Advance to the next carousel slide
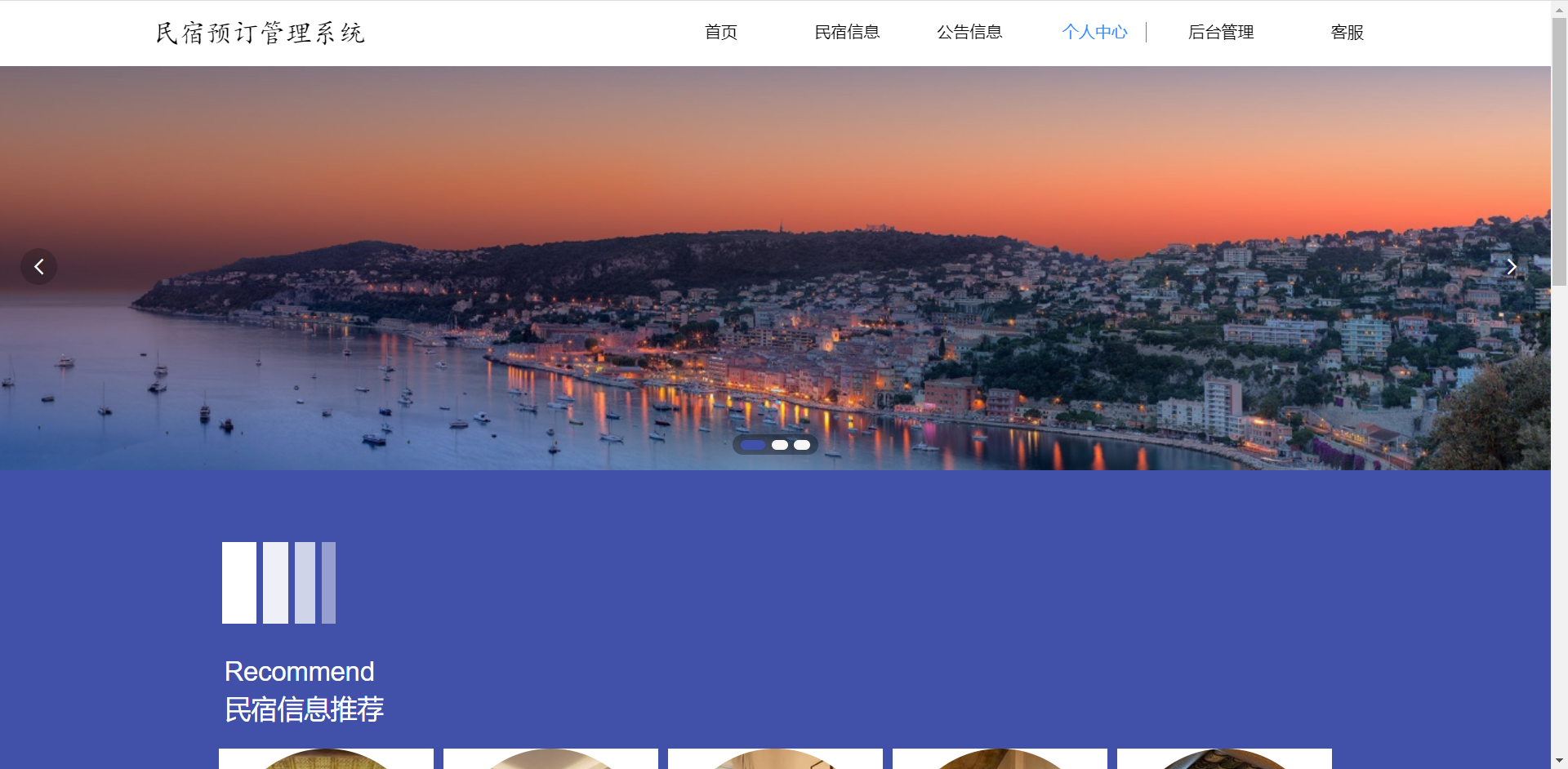 tap(1512, 266)
